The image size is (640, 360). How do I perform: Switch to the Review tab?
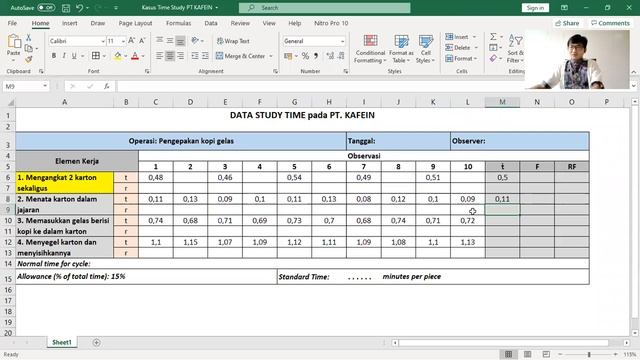click(x=240, y=23)
